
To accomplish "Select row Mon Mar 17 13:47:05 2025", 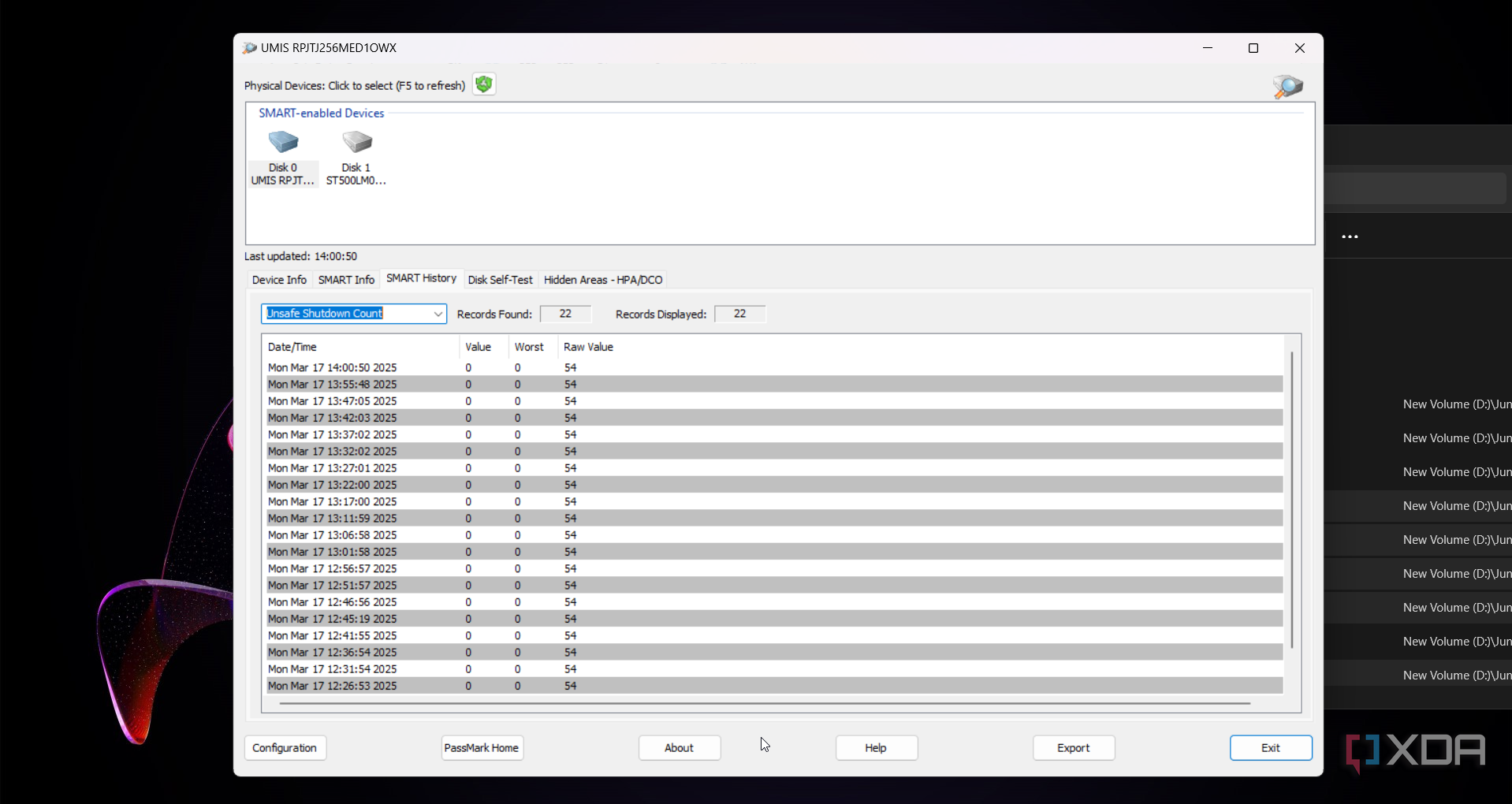I will coord(774,401).
